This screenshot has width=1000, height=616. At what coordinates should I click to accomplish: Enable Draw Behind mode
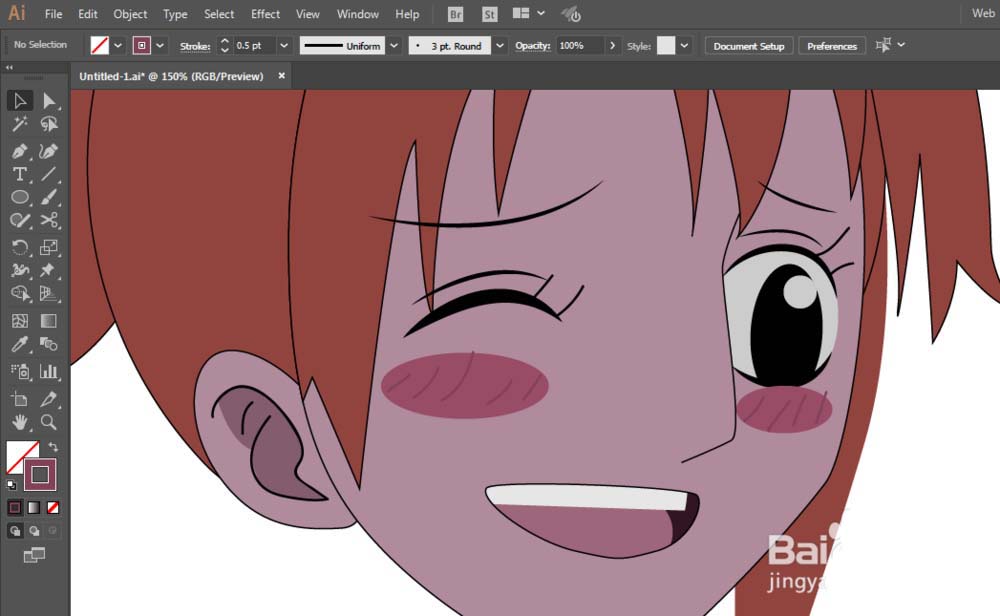34,531
